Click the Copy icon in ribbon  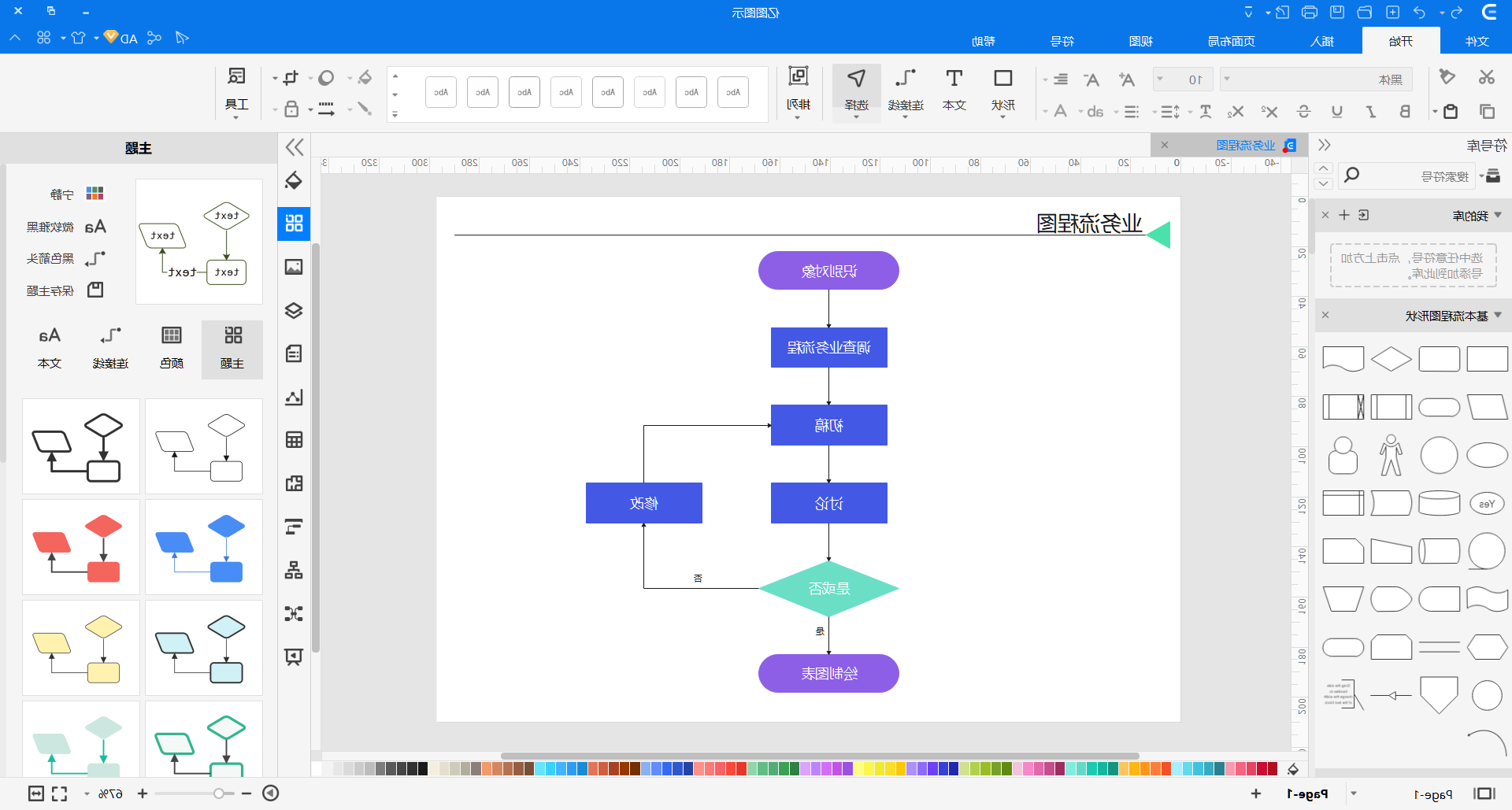[x=1487, y=111]
